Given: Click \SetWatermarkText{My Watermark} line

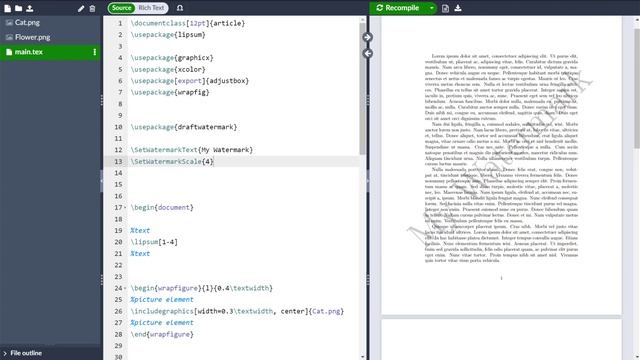Looking at the screenshot, I should [192, 150].
